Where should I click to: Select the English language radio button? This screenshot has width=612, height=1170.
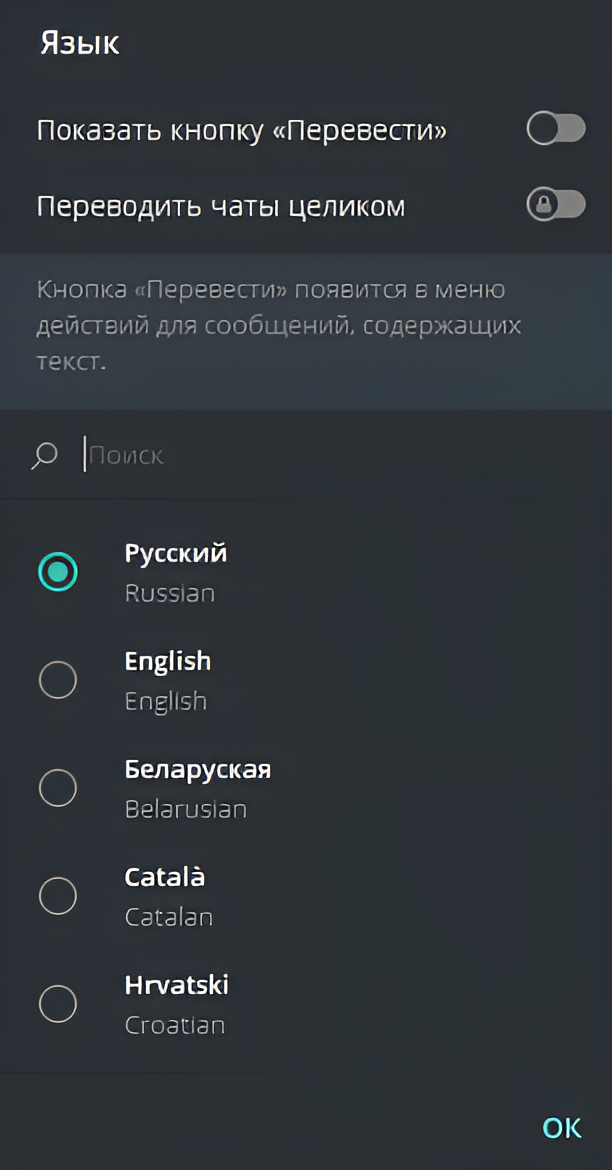(x=58, y=680)
